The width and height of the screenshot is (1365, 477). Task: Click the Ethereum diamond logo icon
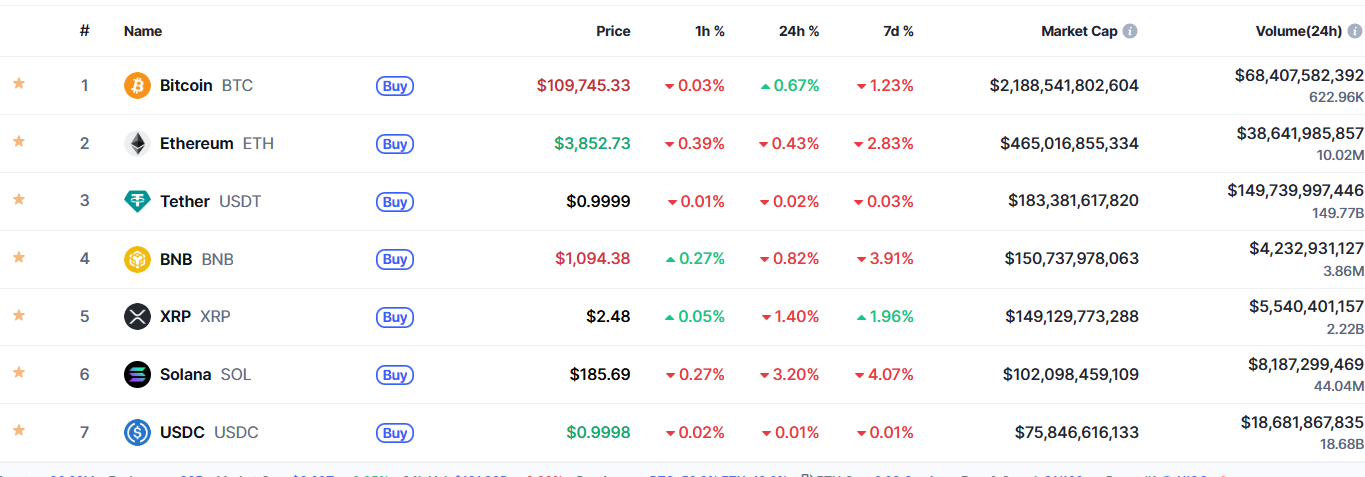(x=137, y=144)
